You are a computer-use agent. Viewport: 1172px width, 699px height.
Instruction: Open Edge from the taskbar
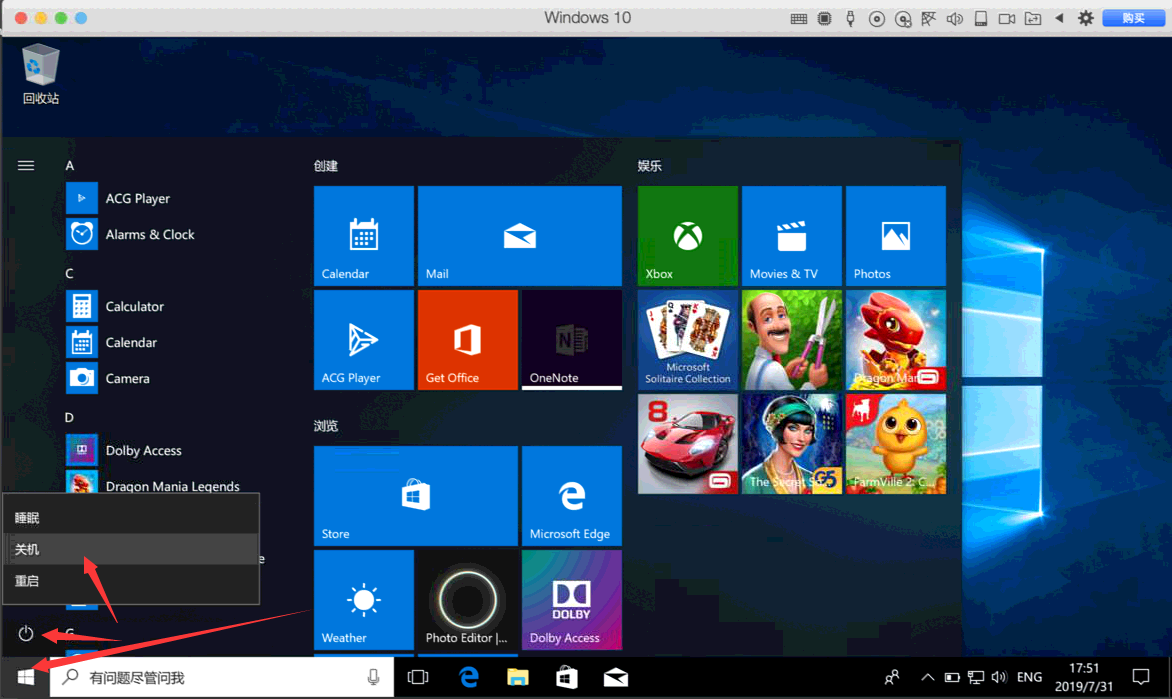coord(469,677)
